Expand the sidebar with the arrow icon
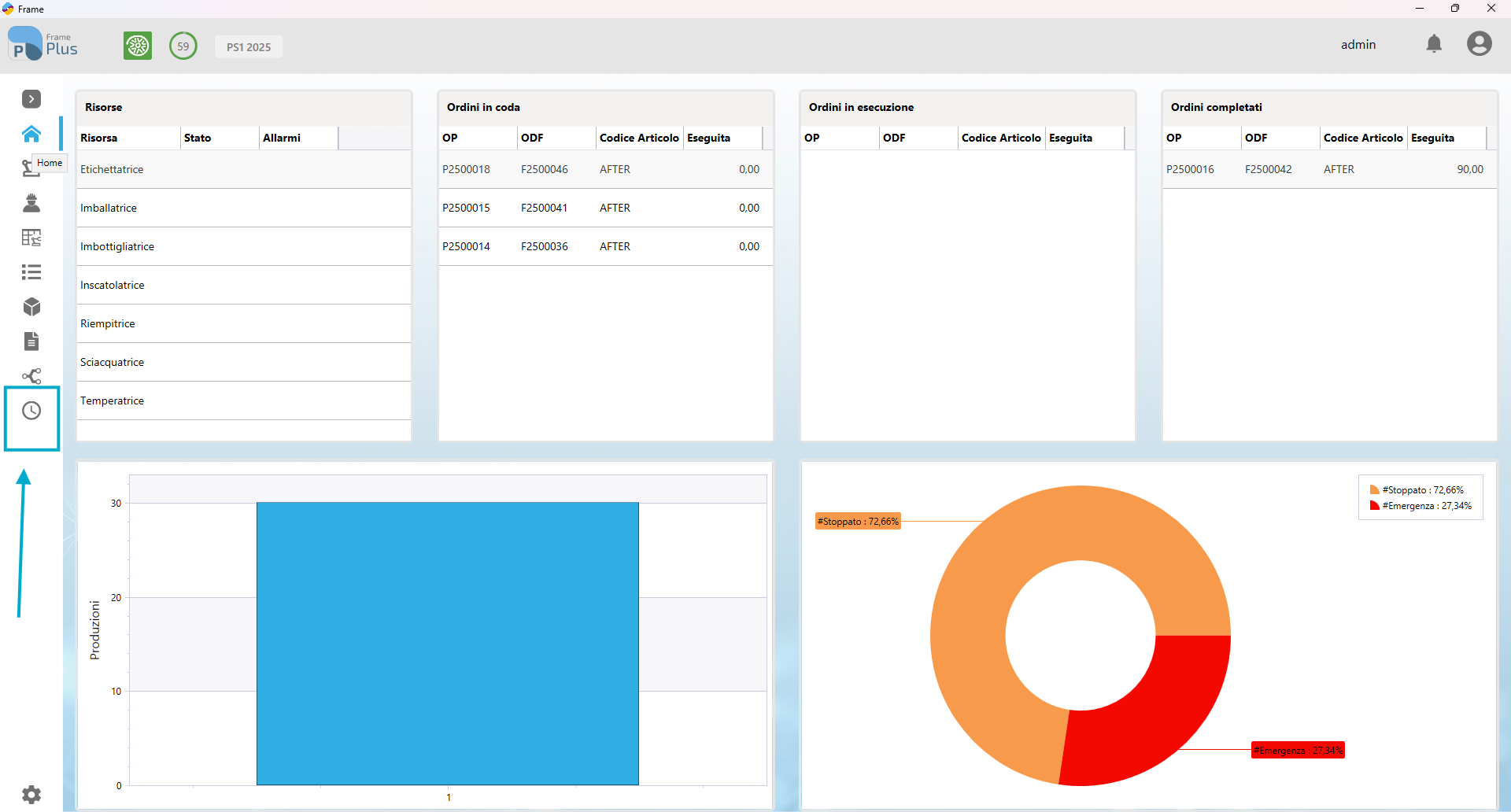 tap(31, 99)
